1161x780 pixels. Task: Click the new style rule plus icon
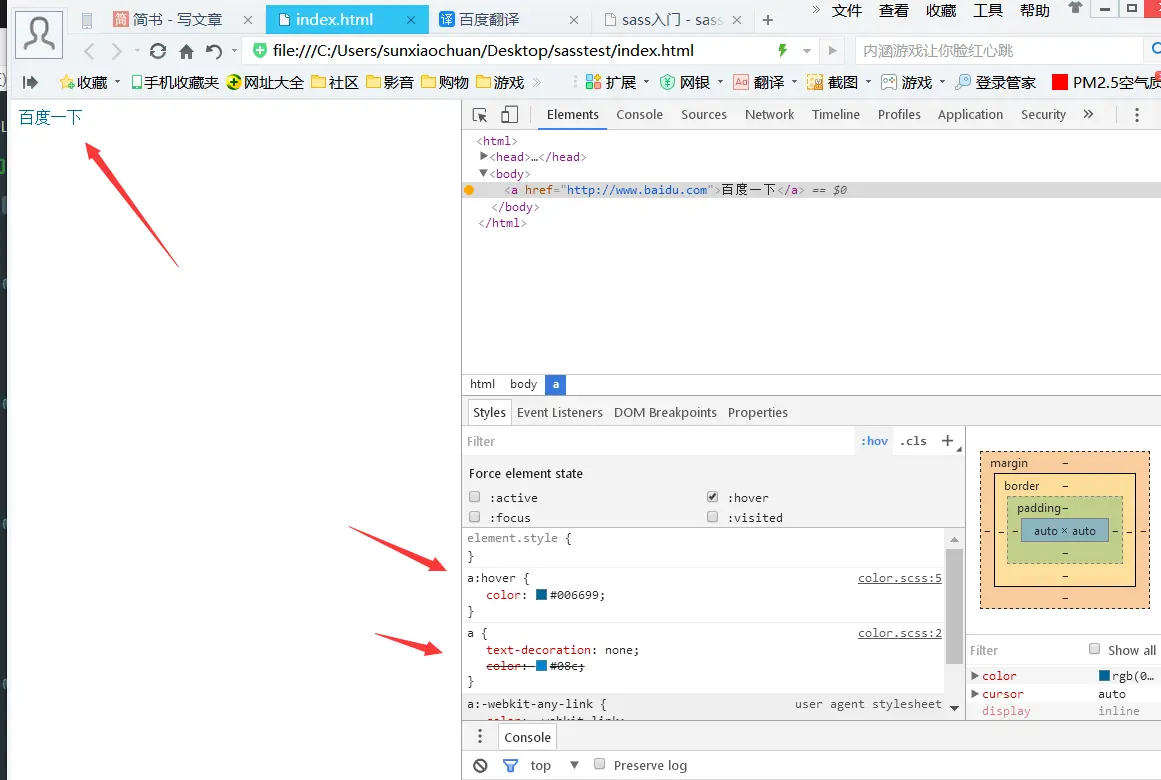coord(947,441)
